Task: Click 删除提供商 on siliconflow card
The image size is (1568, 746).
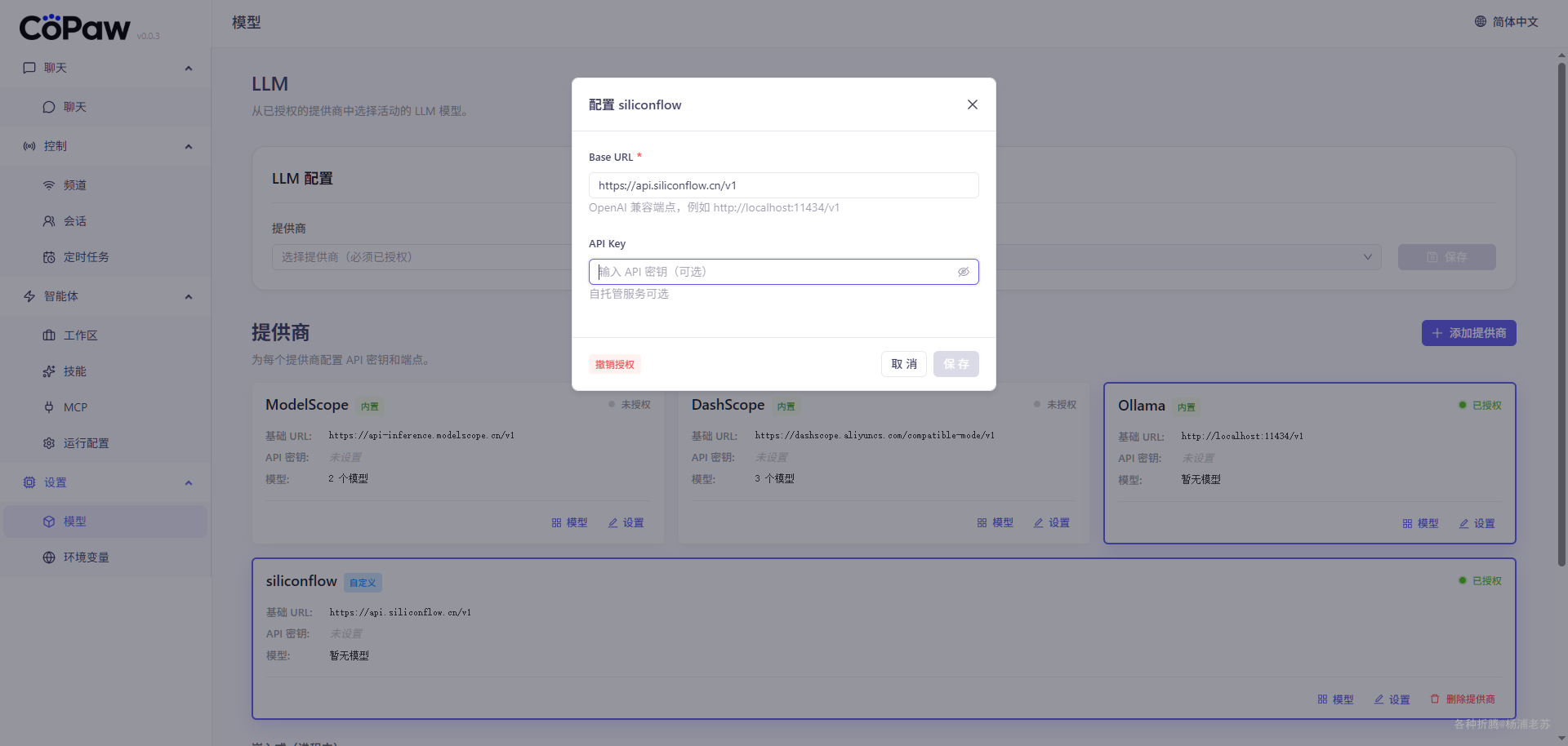Action: pyautogui.click(x=1463, y=699)
